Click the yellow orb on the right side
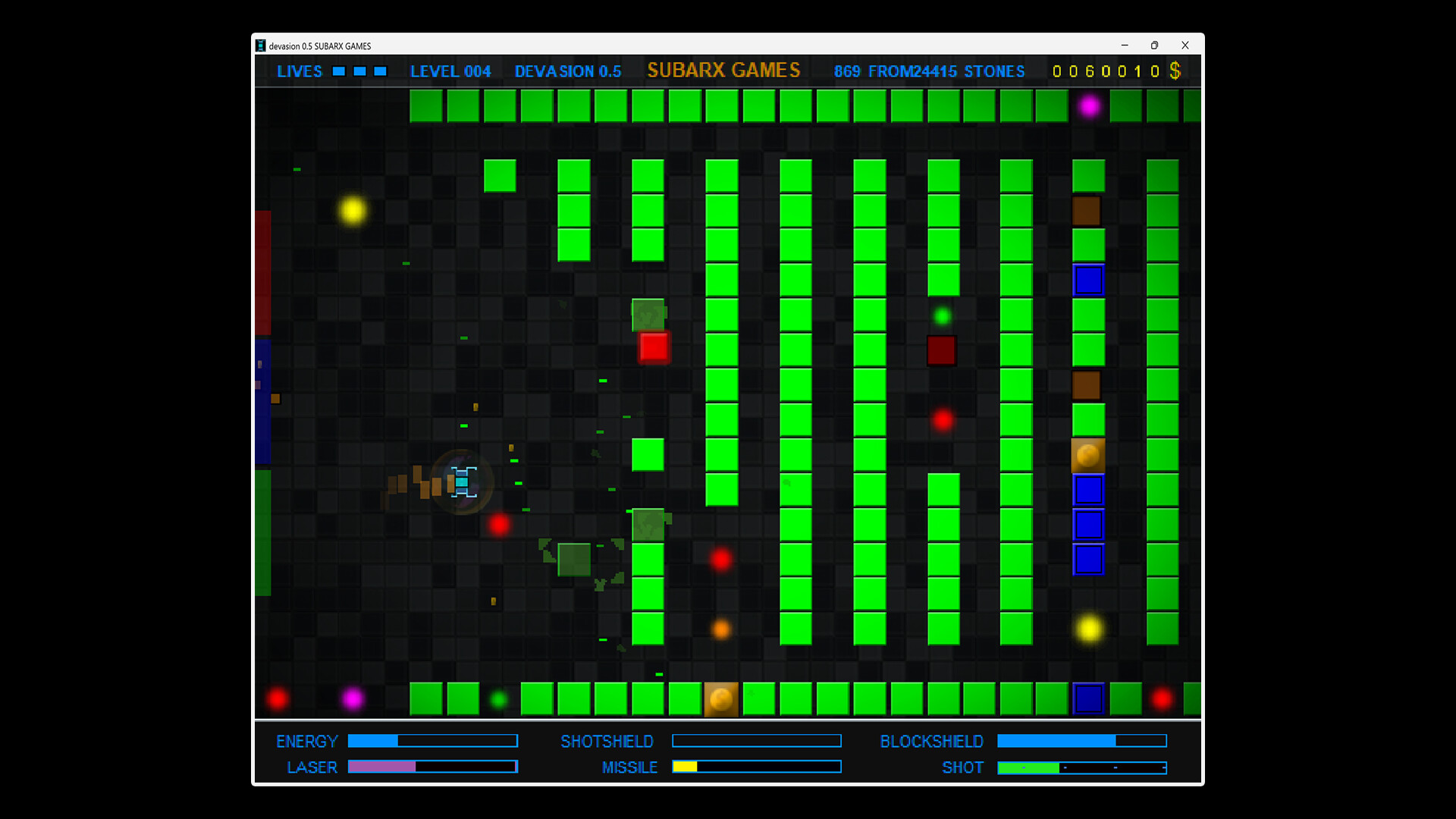The height and width of the screenshot is (819, 1456). 1090,628
